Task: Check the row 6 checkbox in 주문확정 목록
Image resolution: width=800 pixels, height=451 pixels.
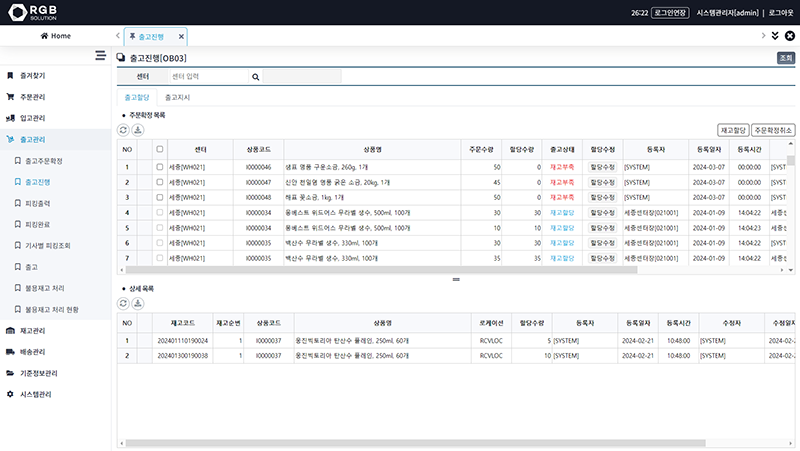Action: pos(160,243)
